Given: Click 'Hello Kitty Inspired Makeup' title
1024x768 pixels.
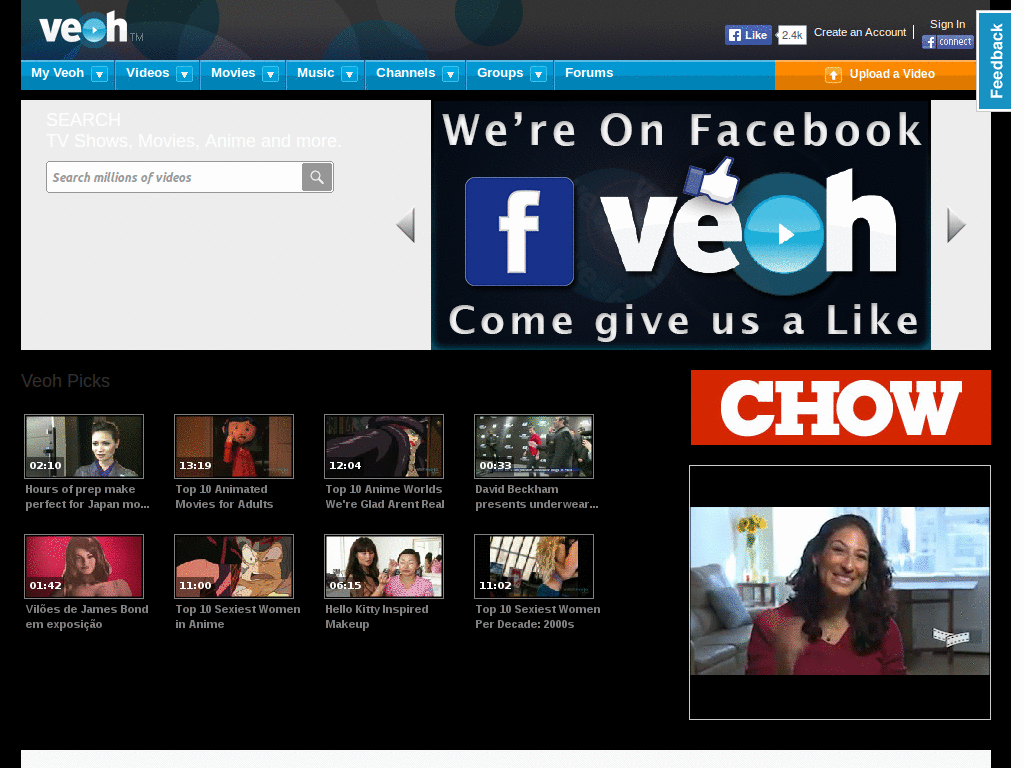Looking at the screenshot, I should point(377,616).
